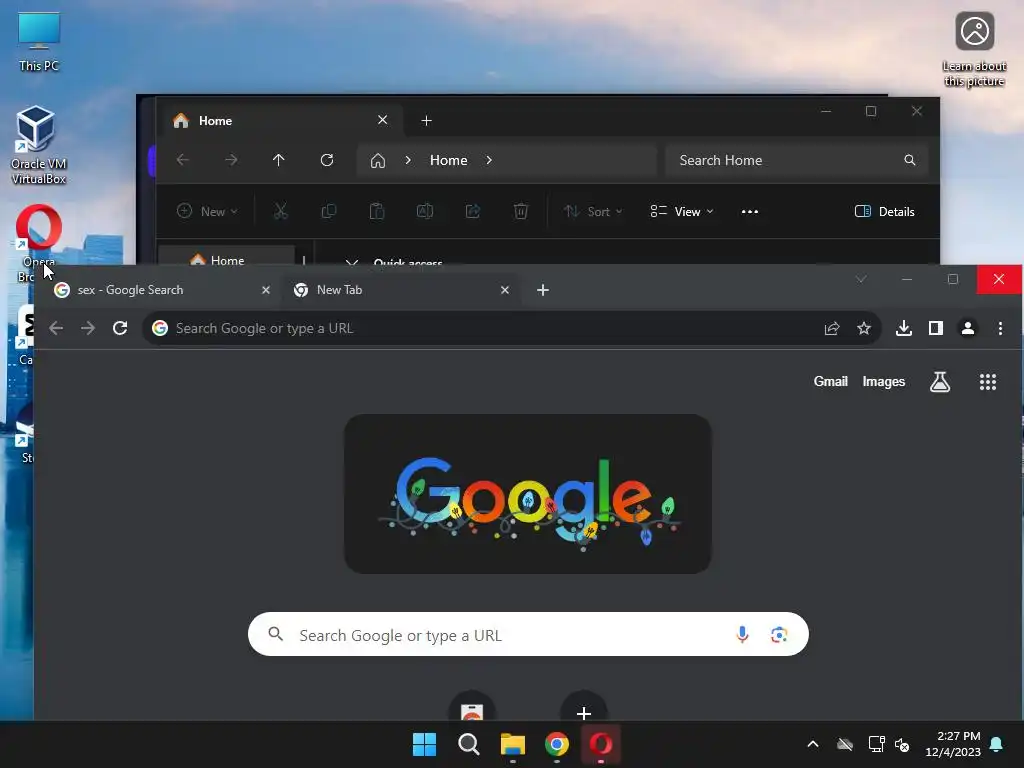Open the Search Labs flask icon
The width and height of the screenshot is (1024, 768).
pyautogui.click(x=940, y=382)
